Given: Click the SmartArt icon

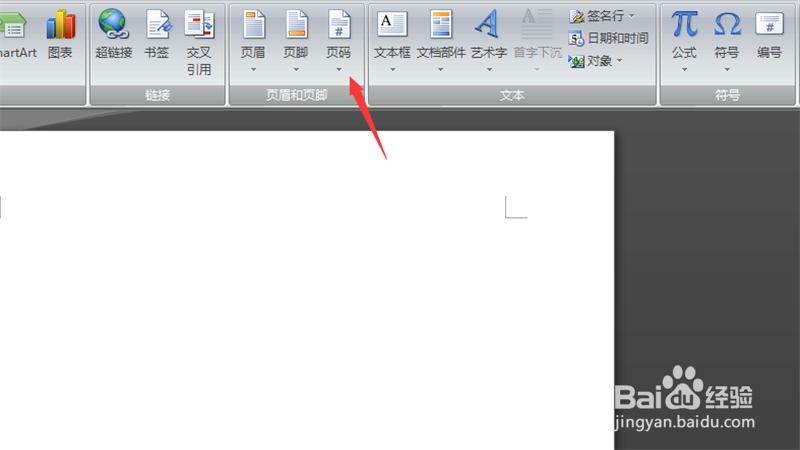Looking at the screenshot, I should pos(13,26).
